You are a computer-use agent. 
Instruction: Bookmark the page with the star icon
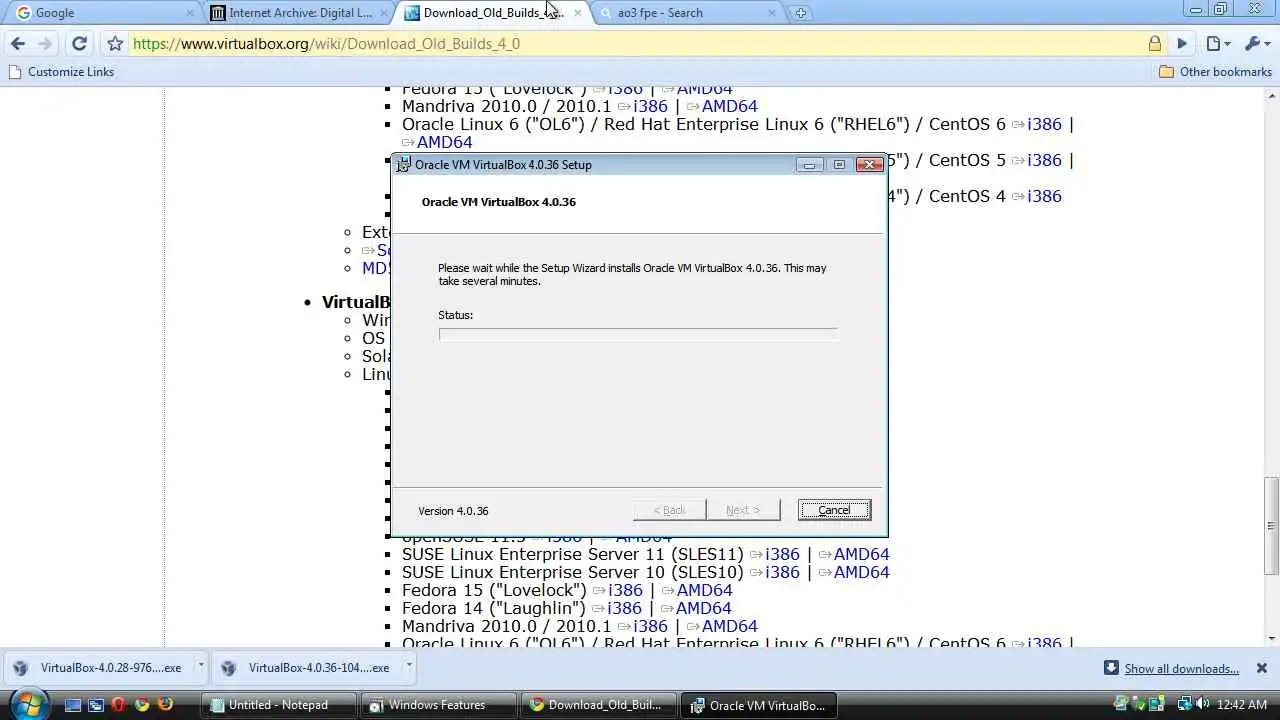pyautogui.click(x=115, y=43)
